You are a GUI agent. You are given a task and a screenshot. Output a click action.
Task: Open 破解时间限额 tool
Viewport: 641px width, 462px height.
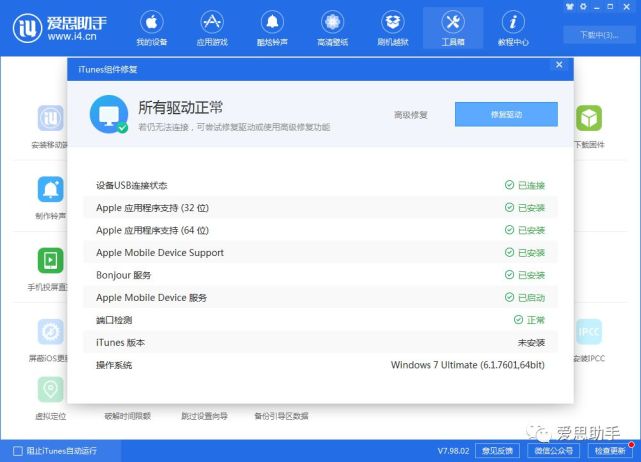pos(128,416)
